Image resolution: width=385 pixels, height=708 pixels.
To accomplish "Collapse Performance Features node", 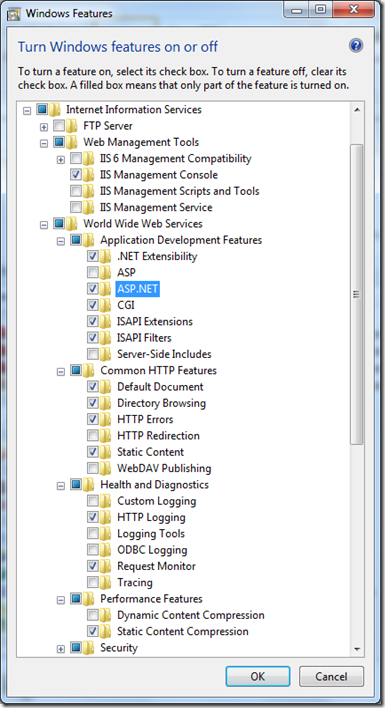I will coord(61,600).
